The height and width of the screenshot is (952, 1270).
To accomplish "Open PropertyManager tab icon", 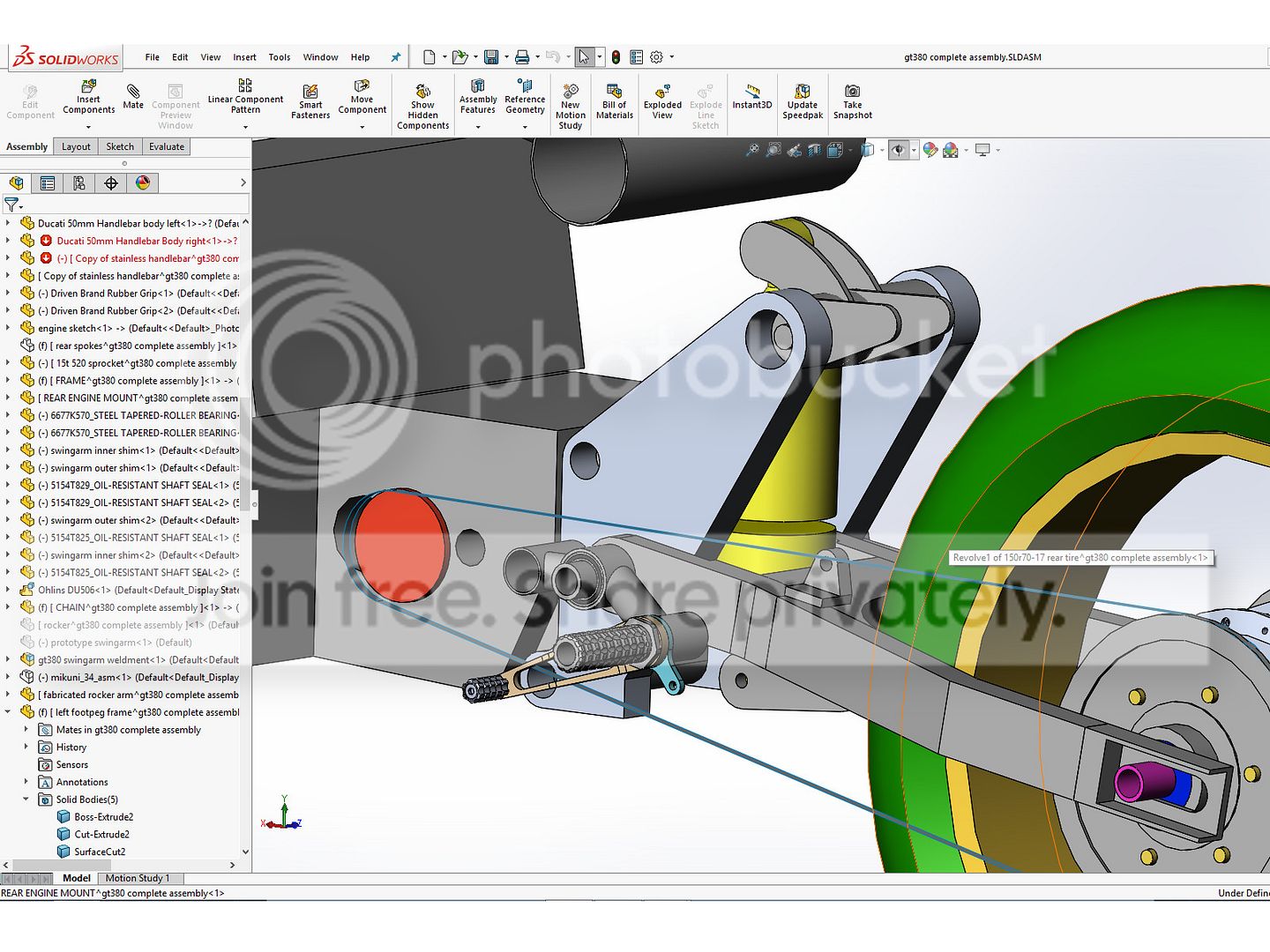I will [x=48, y=182].
